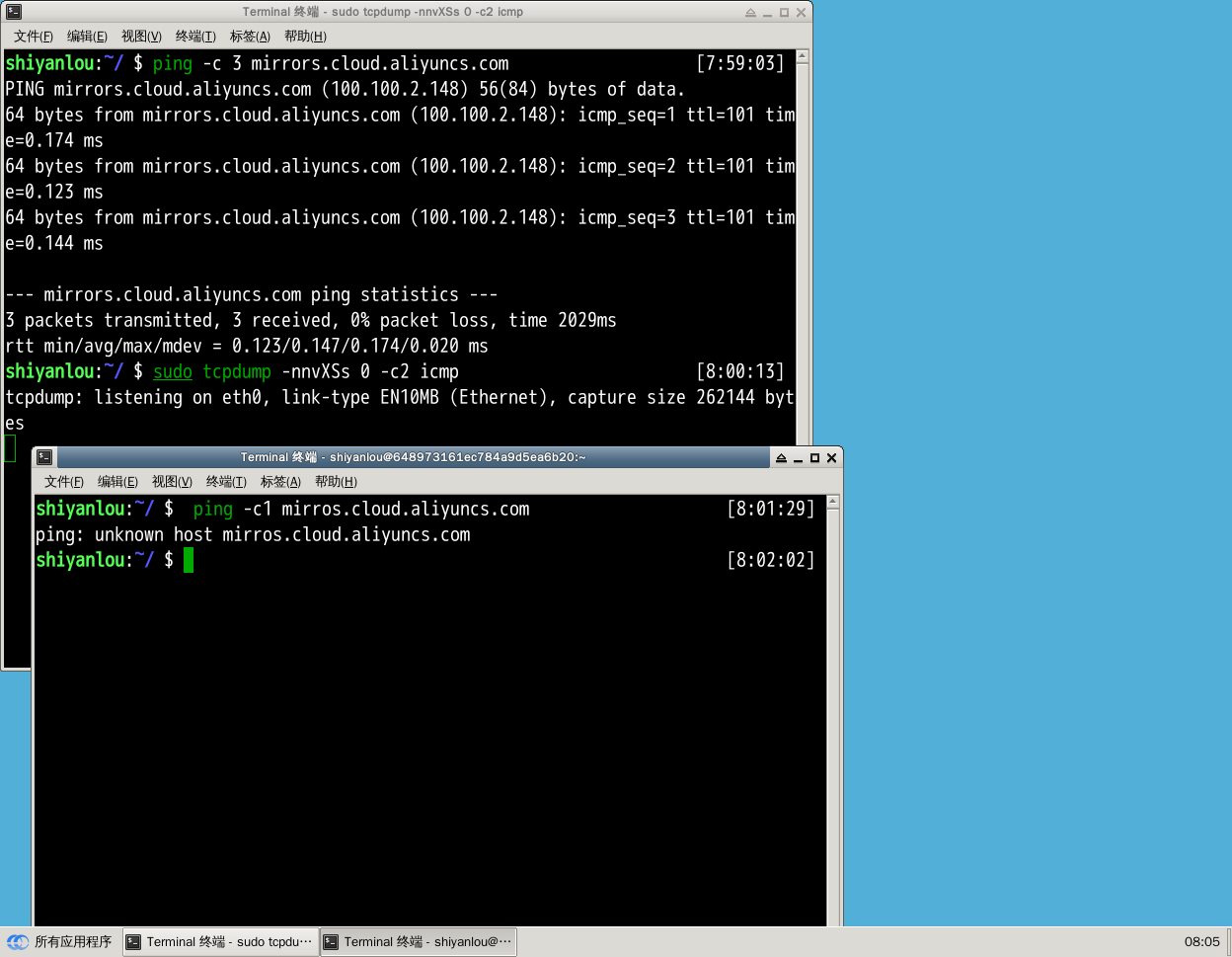Open 标签 menu in tcpdump terminal
Screen dimensions: 1232x957
(x=250, y=37)
